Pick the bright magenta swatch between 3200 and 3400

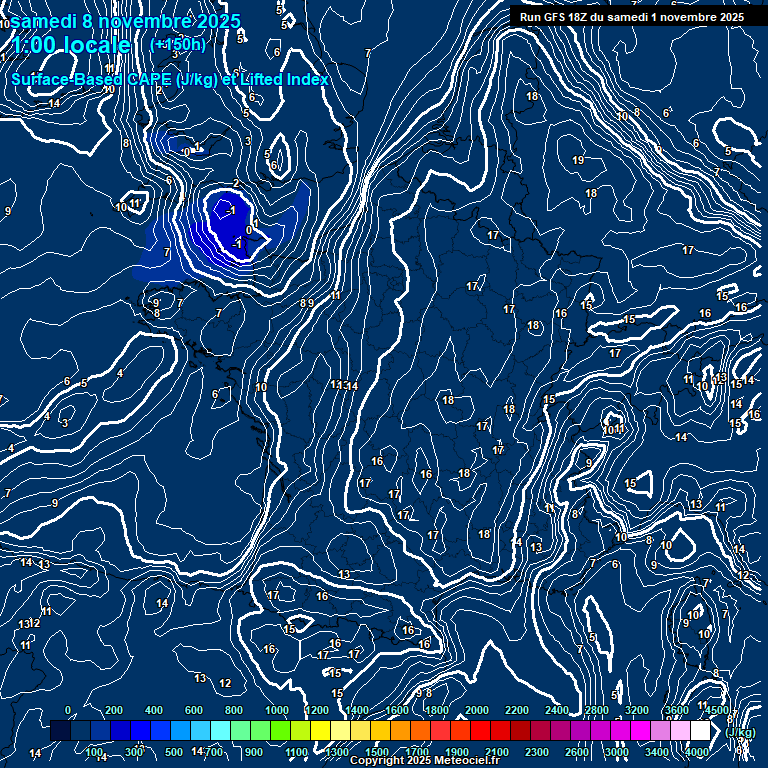[640, 730]
